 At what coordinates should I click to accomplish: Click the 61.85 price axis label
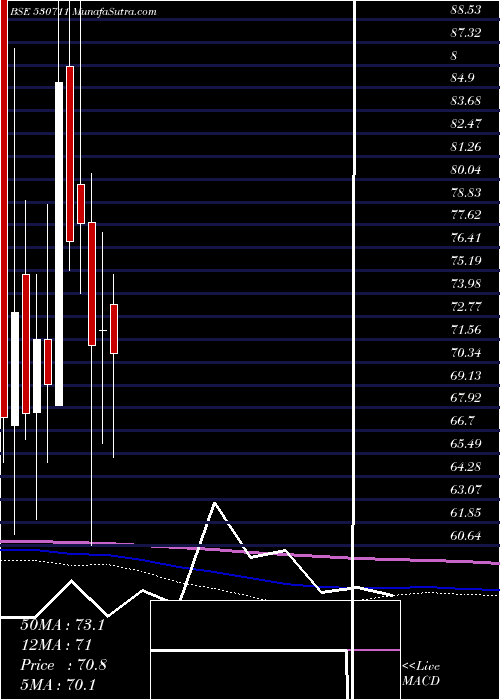(x=466, y=512)
